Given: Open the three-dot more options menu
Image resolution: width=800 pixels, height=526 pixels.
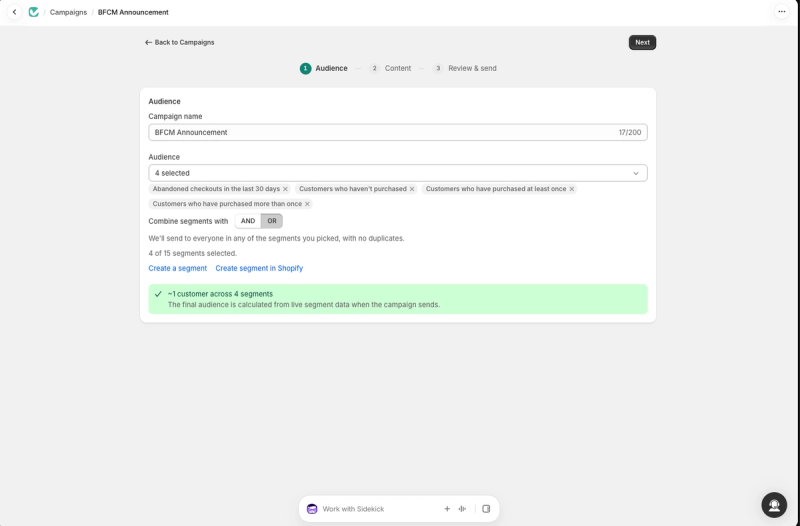Looking at the screenshot, I should pos(781,11).
